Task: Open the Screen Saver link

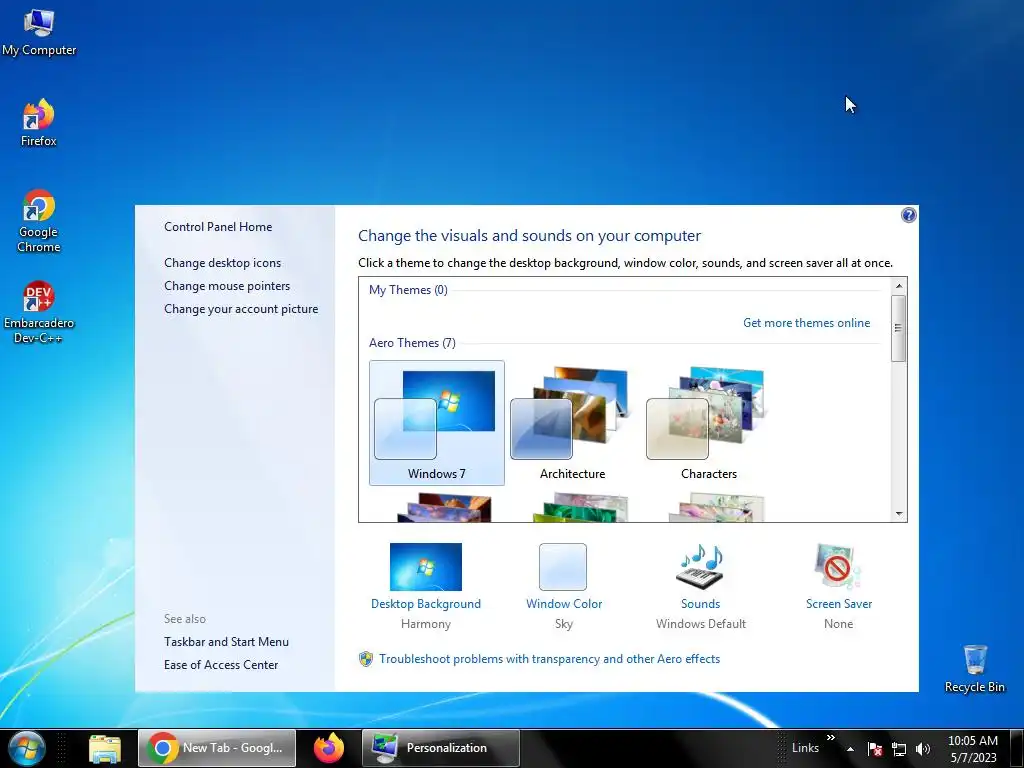Action: point(839,604)
